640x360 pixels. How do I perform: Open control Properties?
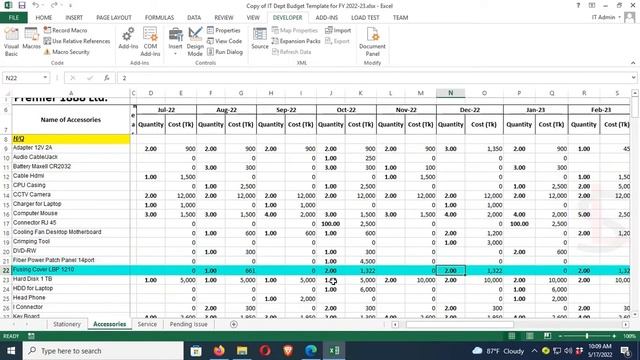click(224, 30)
